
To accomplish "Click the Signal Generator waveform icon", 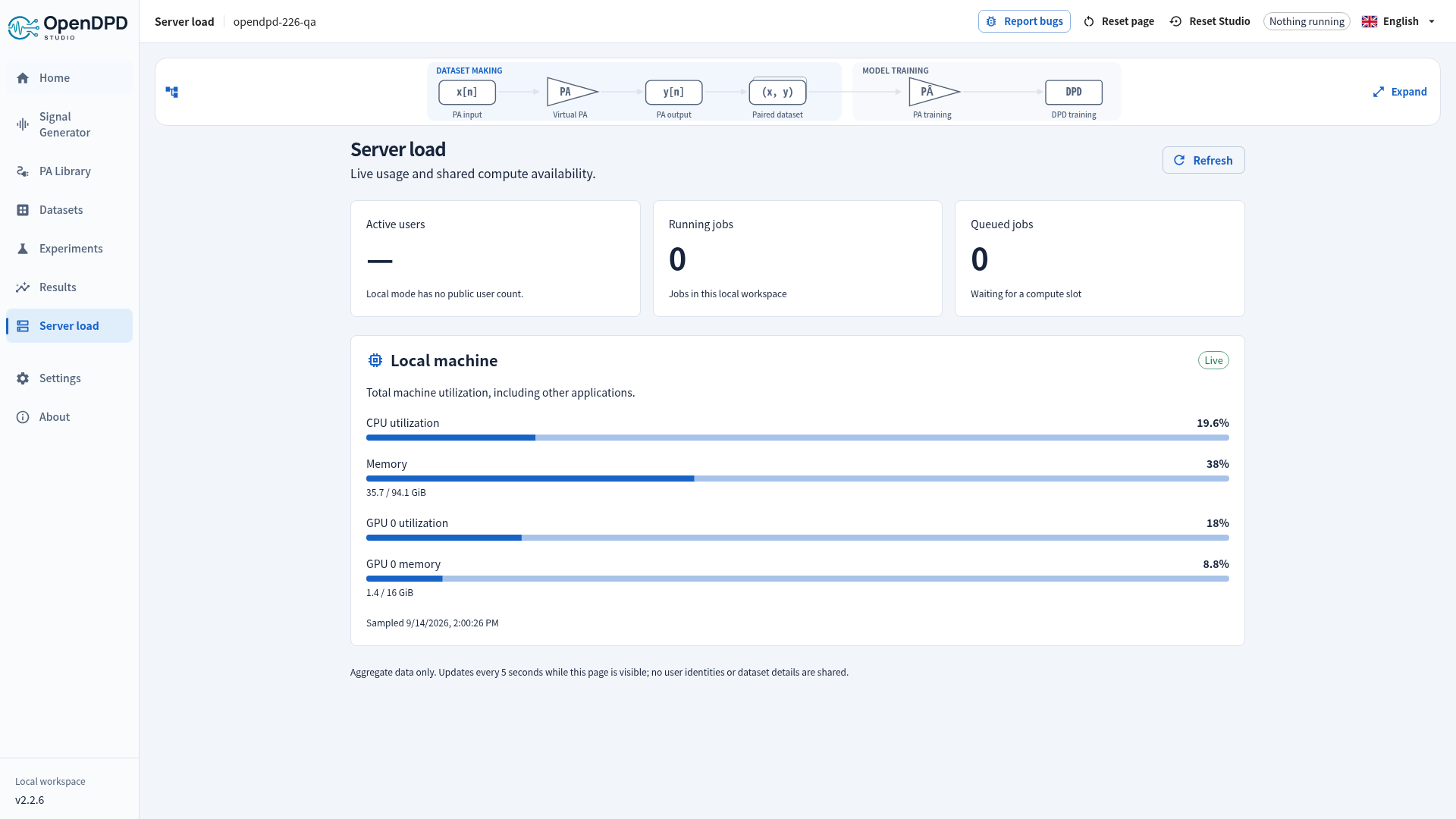I will pyautogui.click(x=23, y=124).
